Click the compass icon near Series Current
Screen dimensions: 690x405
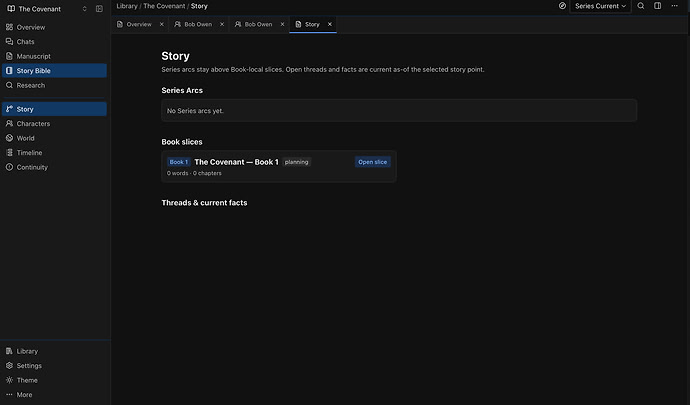click(562, 6)
